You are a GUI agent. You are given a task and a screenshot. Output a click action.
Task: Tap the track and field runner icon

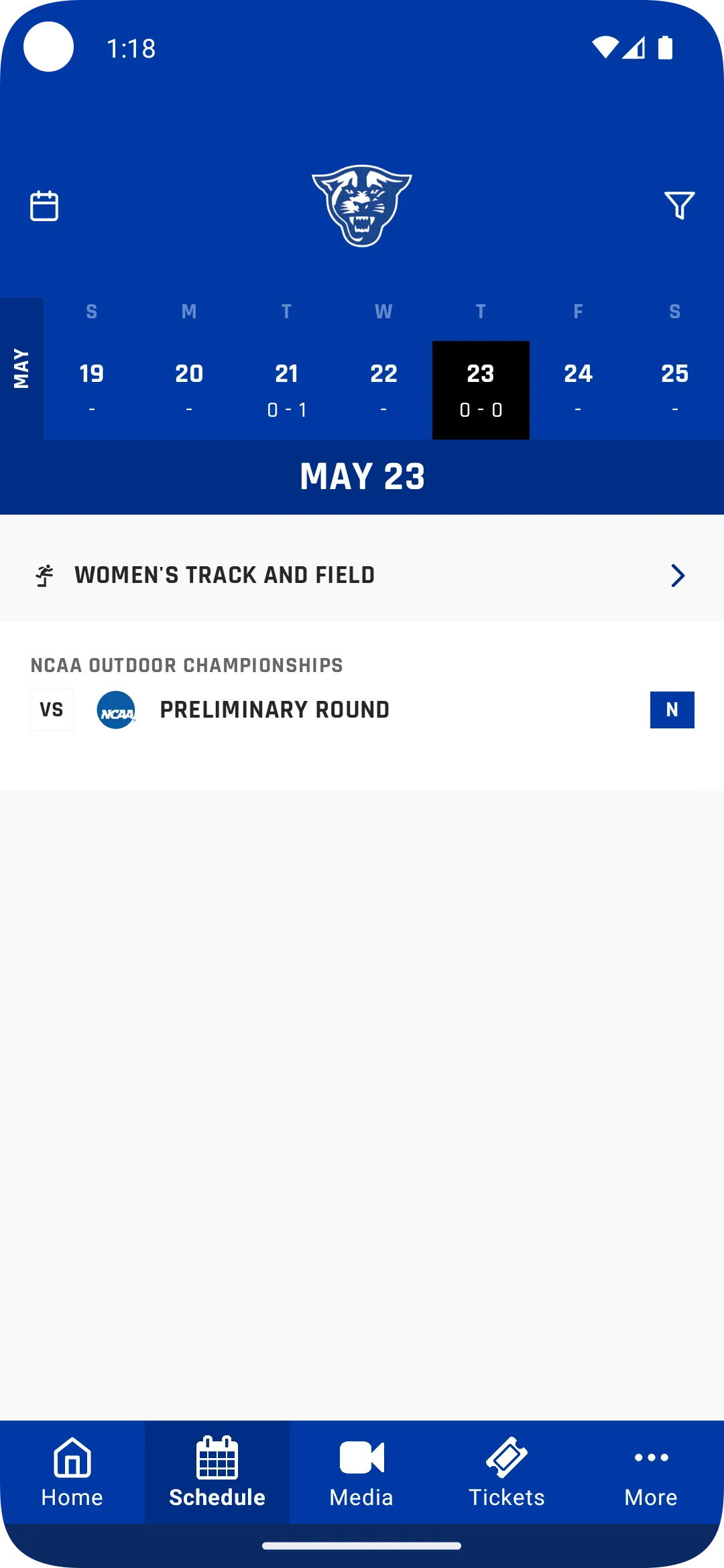pyautogui.click(x=45, y=576)
